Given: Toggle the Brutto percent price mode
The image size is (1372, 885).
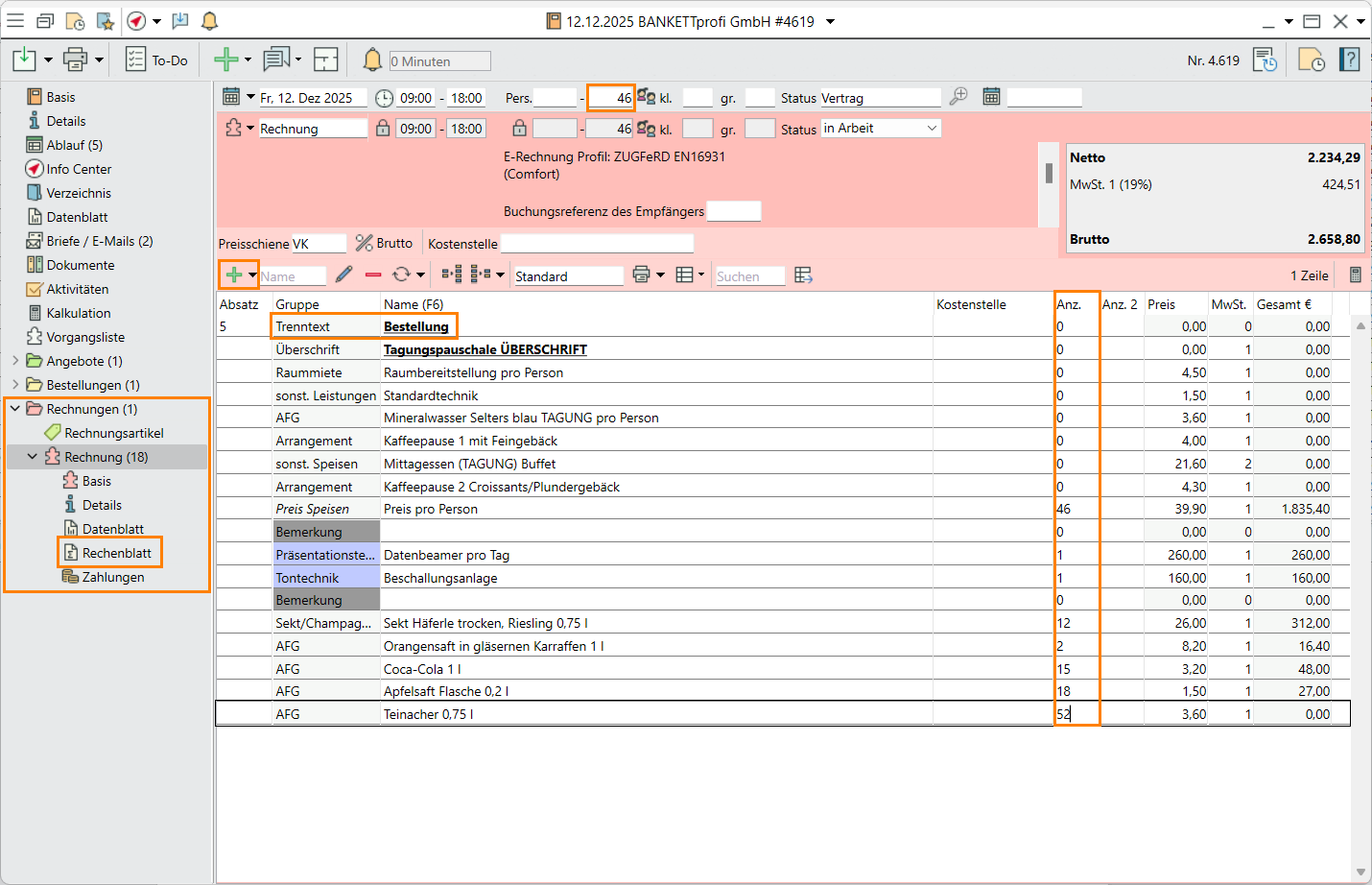Looking at the screenshot, I should click(x=384, y=244).
